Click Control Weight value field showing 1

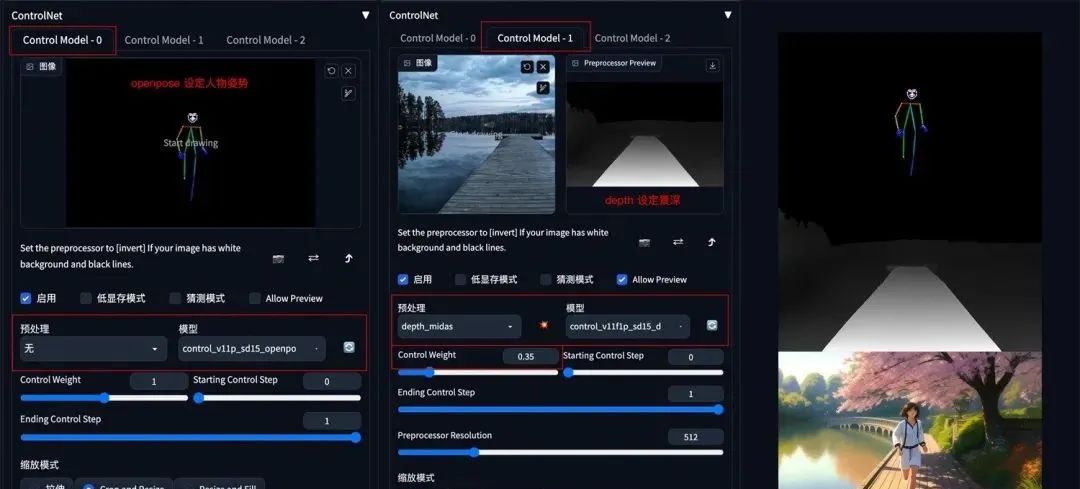coord(158,382)
